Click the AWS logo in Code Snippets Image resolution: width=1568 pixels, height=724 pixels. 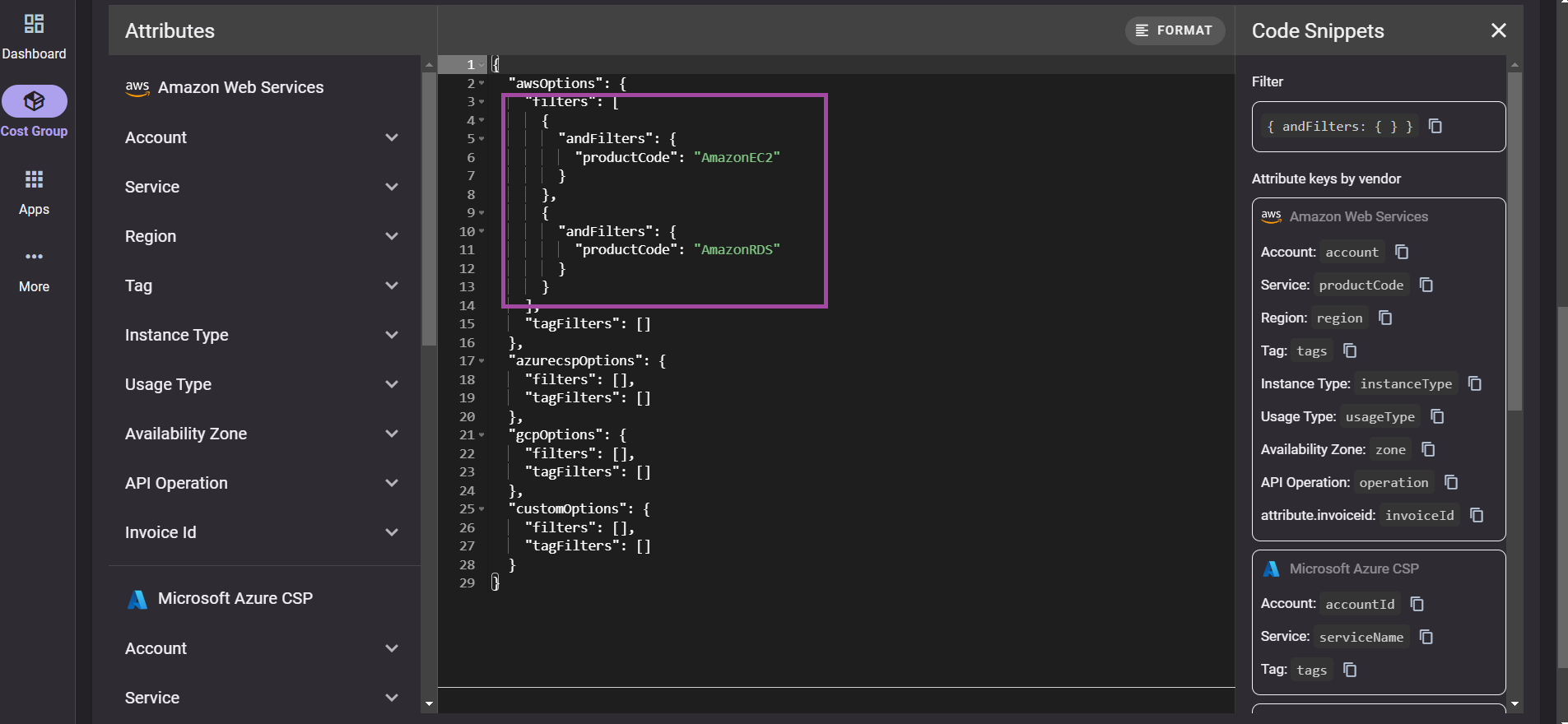click(x=1271, y=216)
